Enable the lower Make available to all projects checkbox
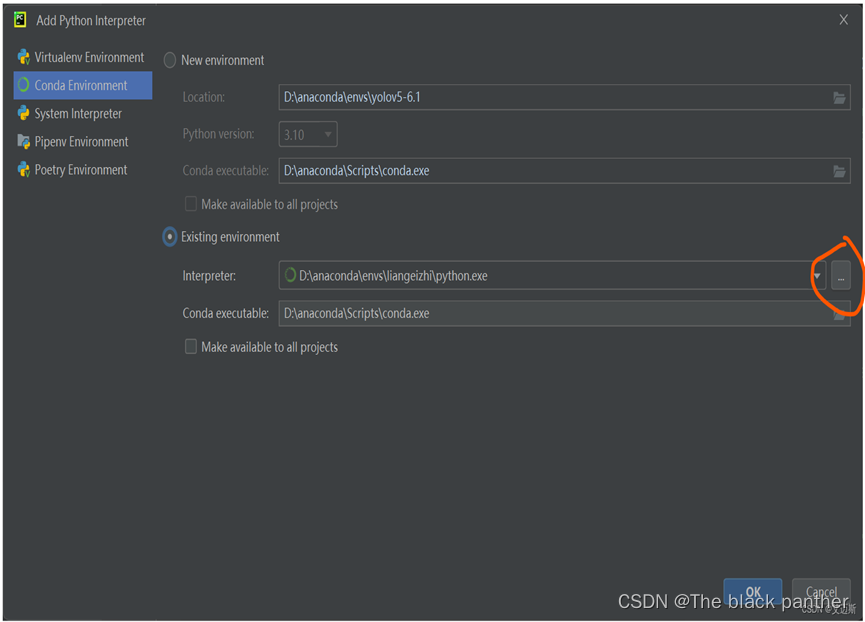865x622 pixels. (191, 347)
